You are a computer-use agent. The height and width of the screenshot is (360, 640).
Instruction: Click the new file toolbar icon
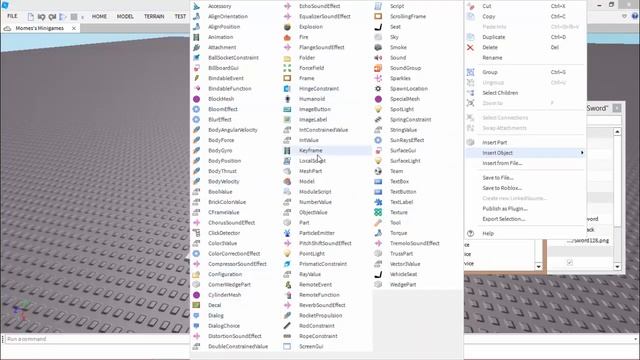(x=31, y=17)
